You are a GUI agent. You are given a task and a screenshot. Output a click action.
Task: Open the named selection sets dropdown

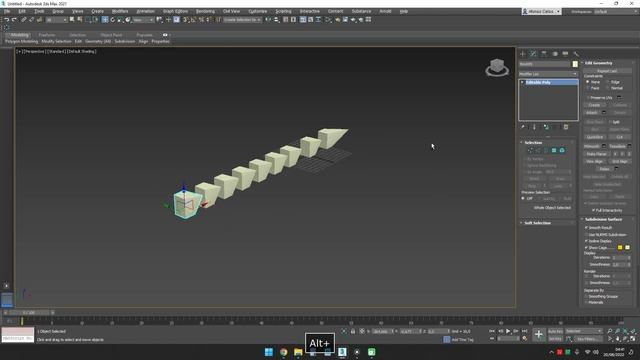242,20
